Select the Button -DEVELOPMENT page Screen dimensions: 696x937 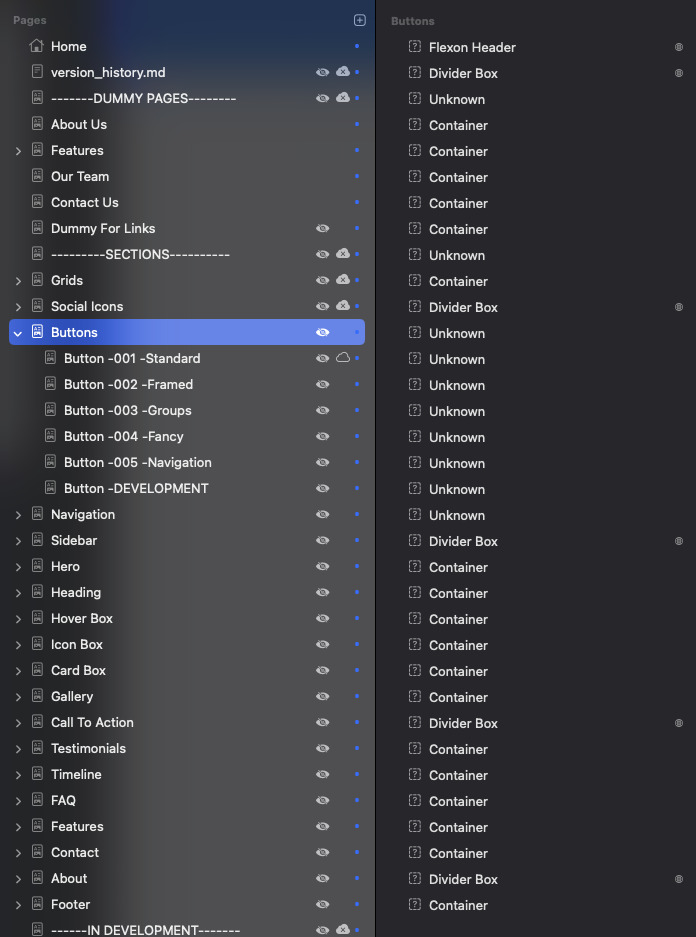coord(136,488)
